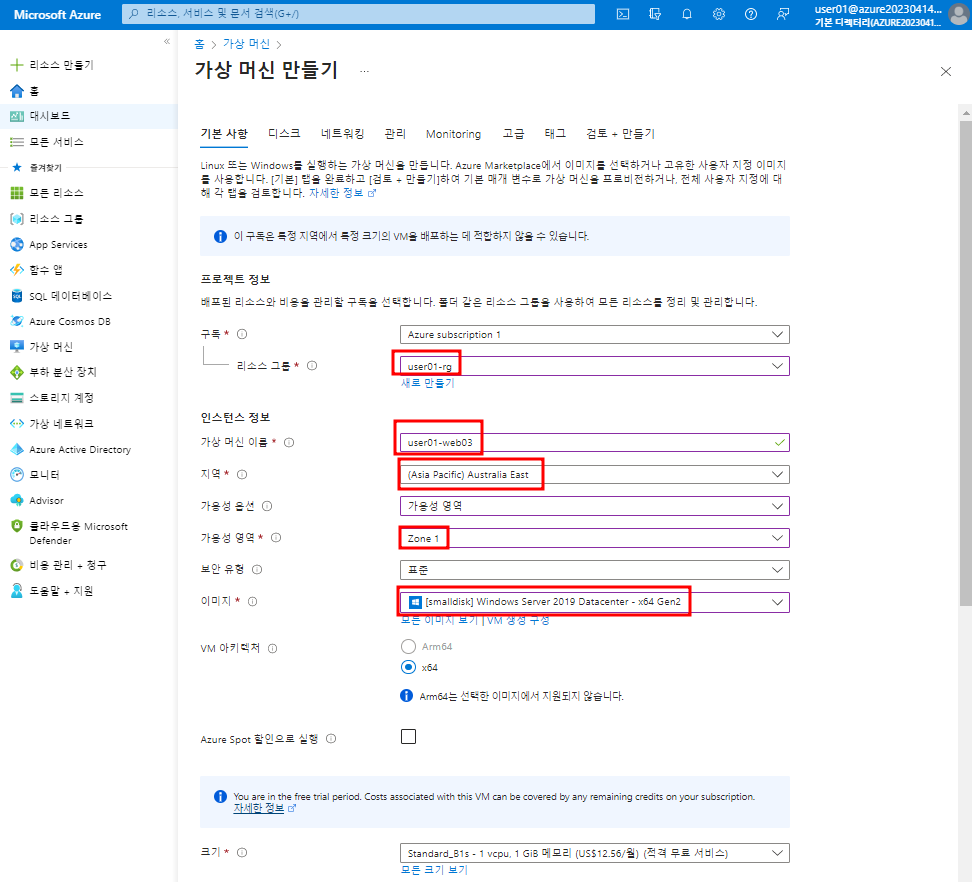Select x64 architecture radio button
This screenshot has width=972, height=882.
(x=408, y=668)
